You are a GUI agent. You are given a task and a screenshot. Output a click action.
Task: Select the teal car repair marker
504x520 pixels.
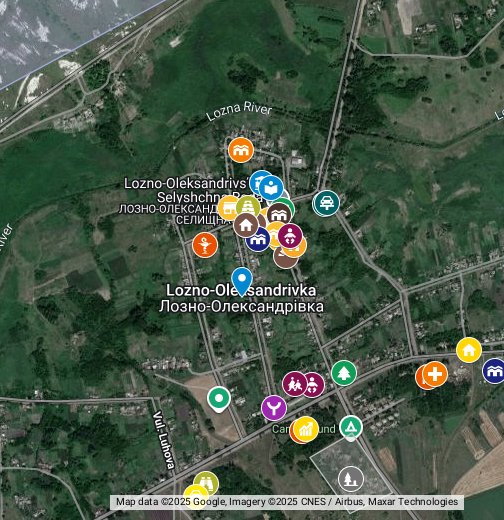point(327,203)
